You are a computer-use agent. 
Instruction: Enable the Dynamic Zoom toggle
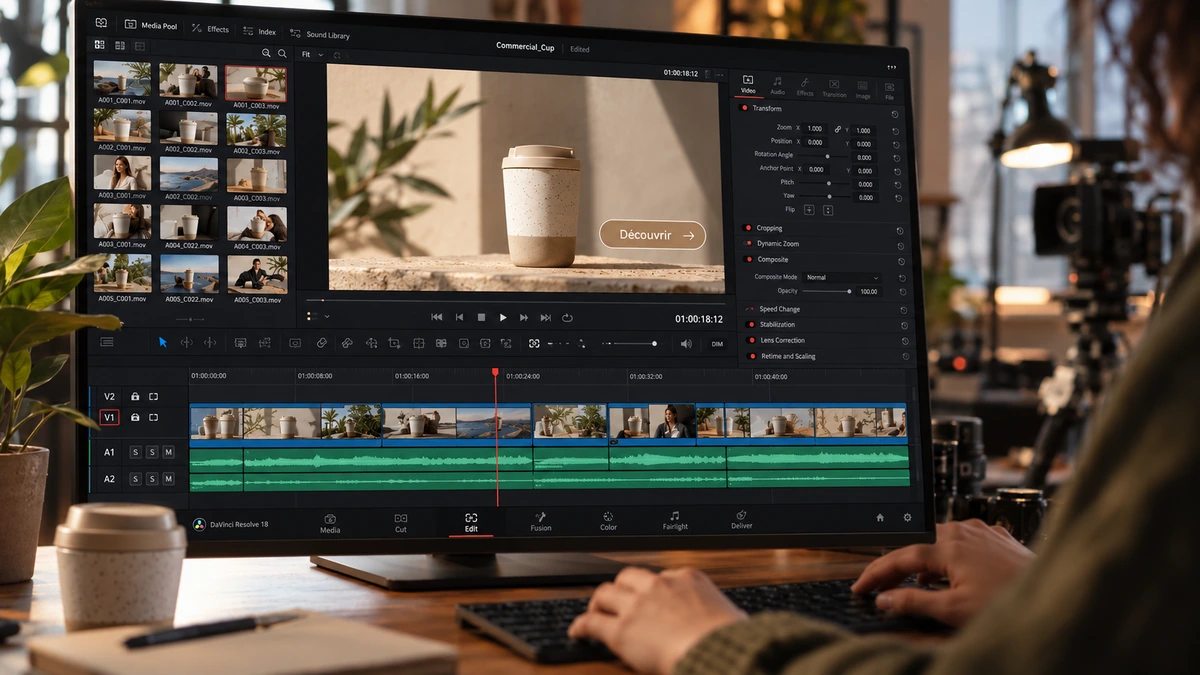[x=748, y=244]
